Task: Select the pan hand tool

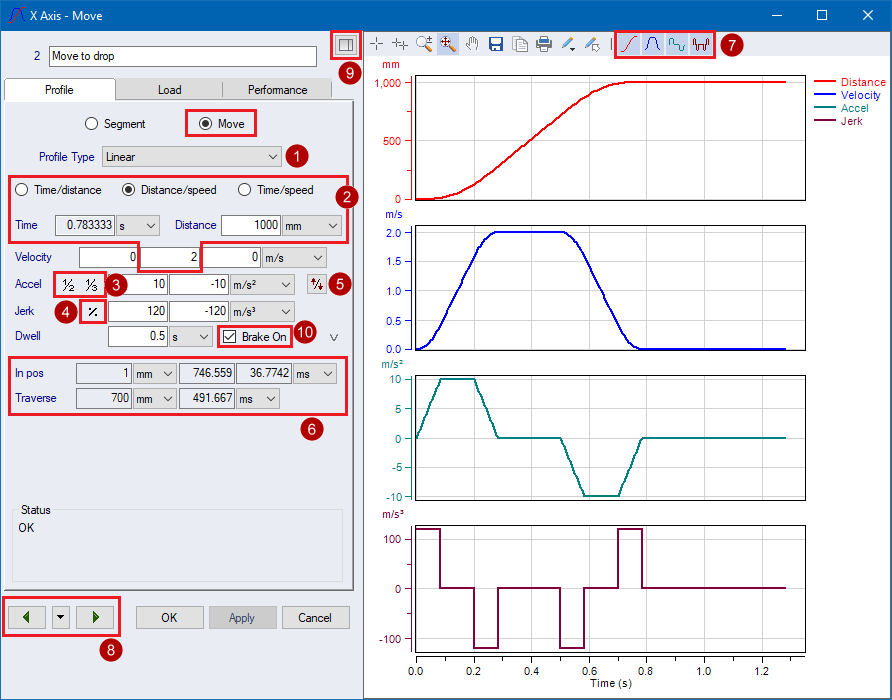Action: coord(470,44)
